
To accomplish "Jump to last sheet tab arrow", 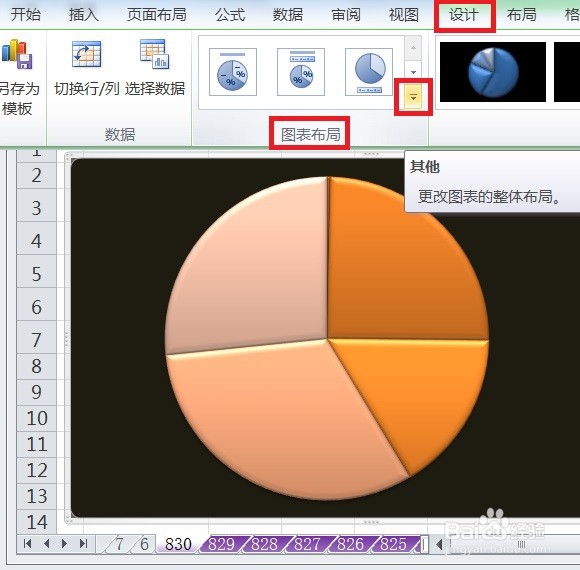I will tap(84, 543).
